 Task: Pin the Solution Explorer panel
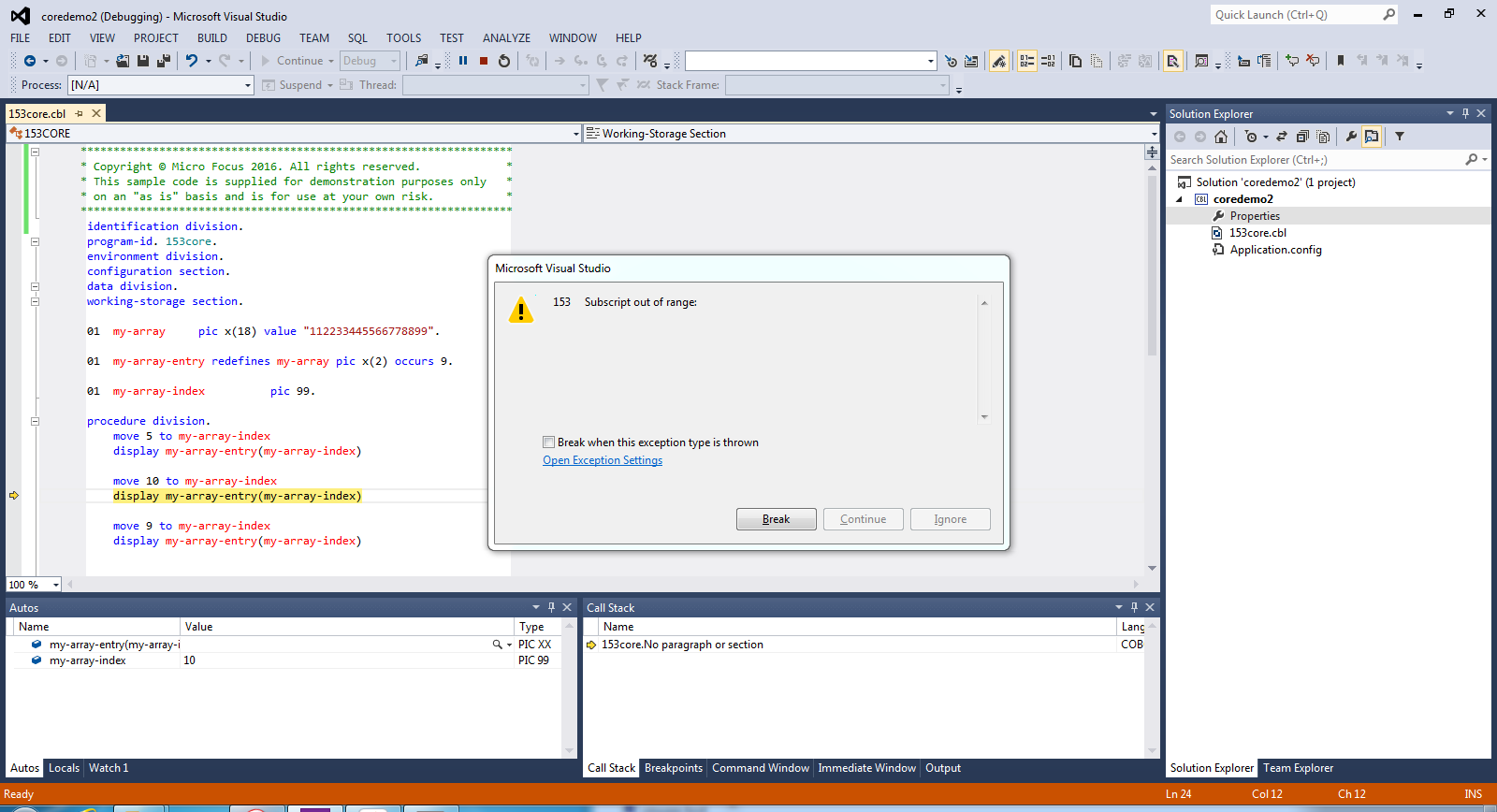1465,113
